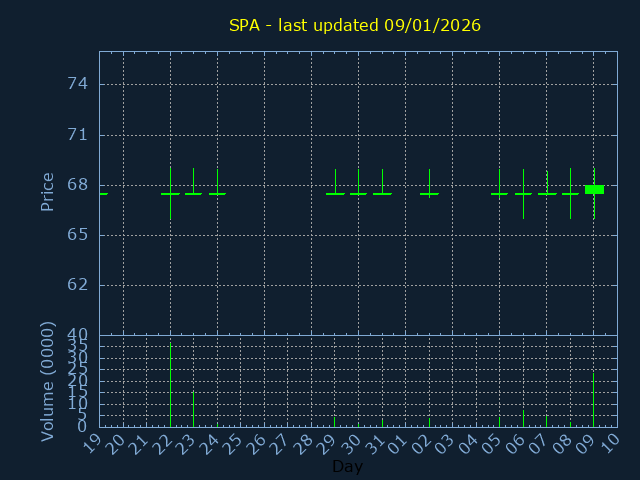Screen dimensions: 640x480
Task: Select the 68 price tick label
Action: pyautogui.click(x=77, y=185)
